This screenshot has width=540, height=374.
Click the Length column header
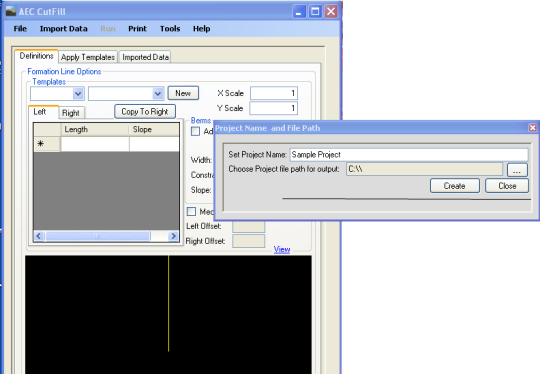[x=95, y=129]
